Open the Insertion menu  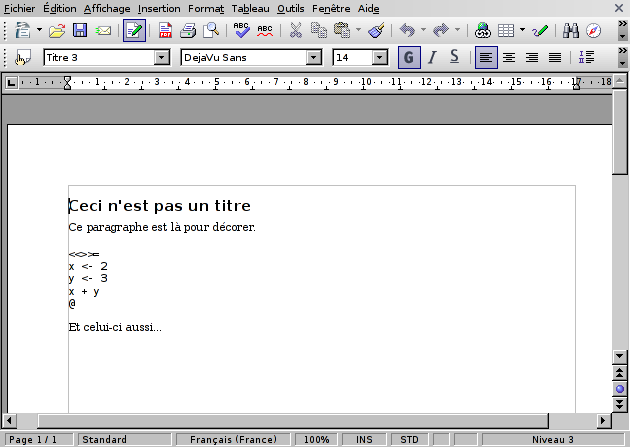click(x=159, y=7)
